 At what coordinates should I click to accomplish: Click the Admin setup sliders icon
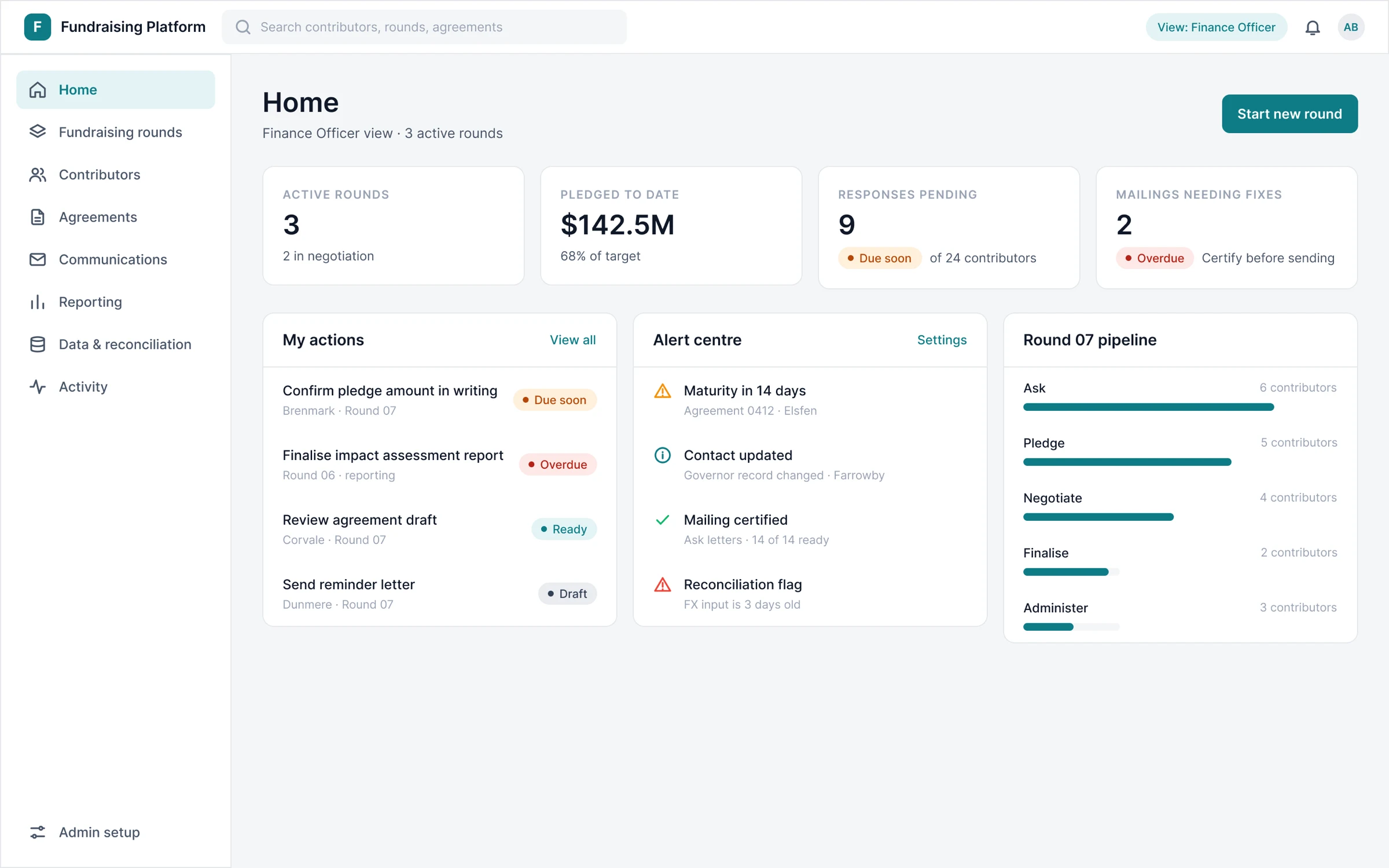coord(38,832)
